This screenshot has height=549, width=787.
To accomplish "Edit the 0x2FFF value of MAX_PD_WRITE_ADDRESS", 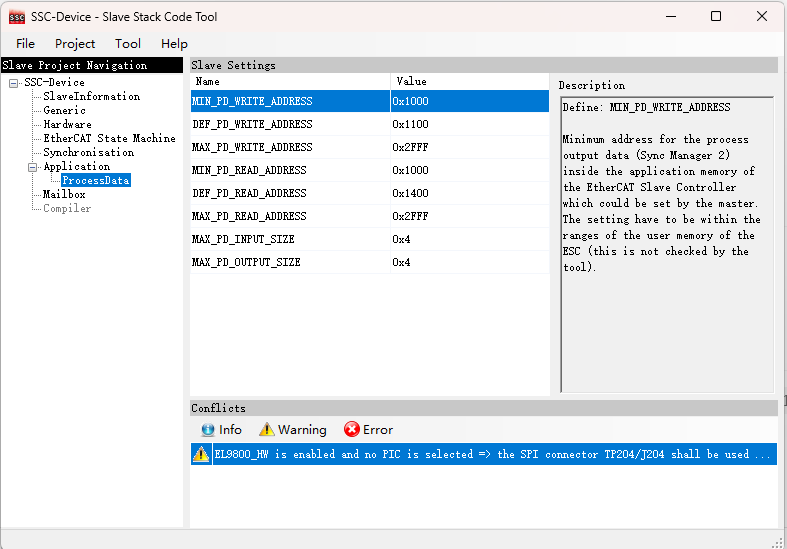I will pos(470,148).
